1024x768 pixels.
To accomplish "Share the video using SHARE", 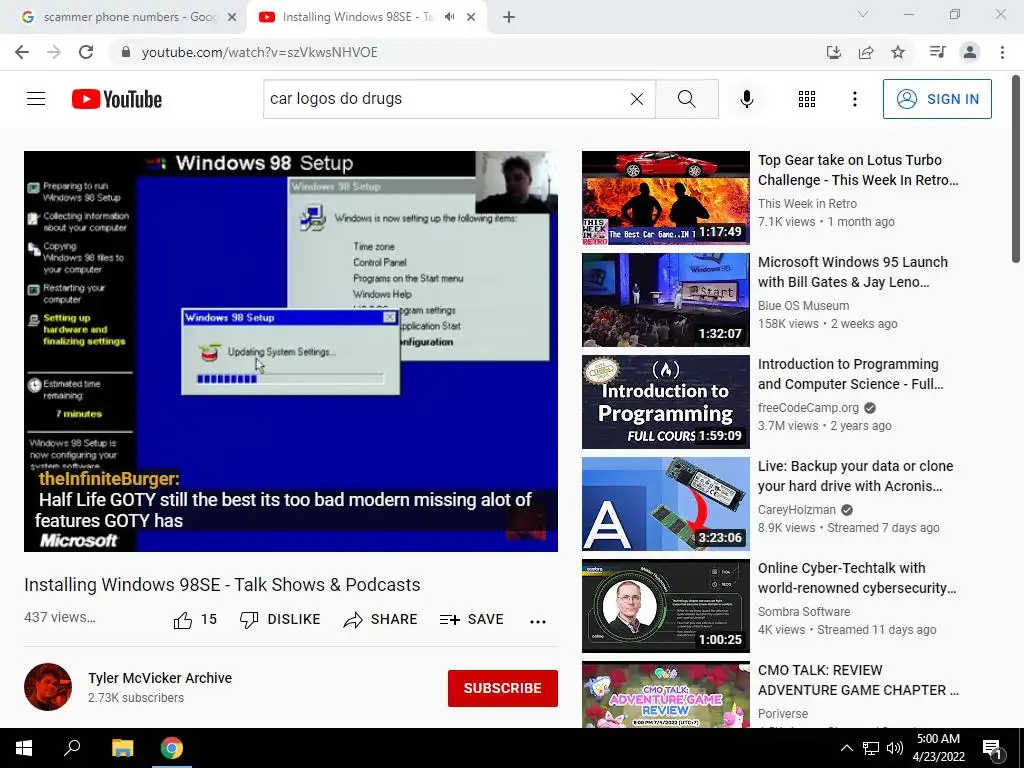I will 380,619.
